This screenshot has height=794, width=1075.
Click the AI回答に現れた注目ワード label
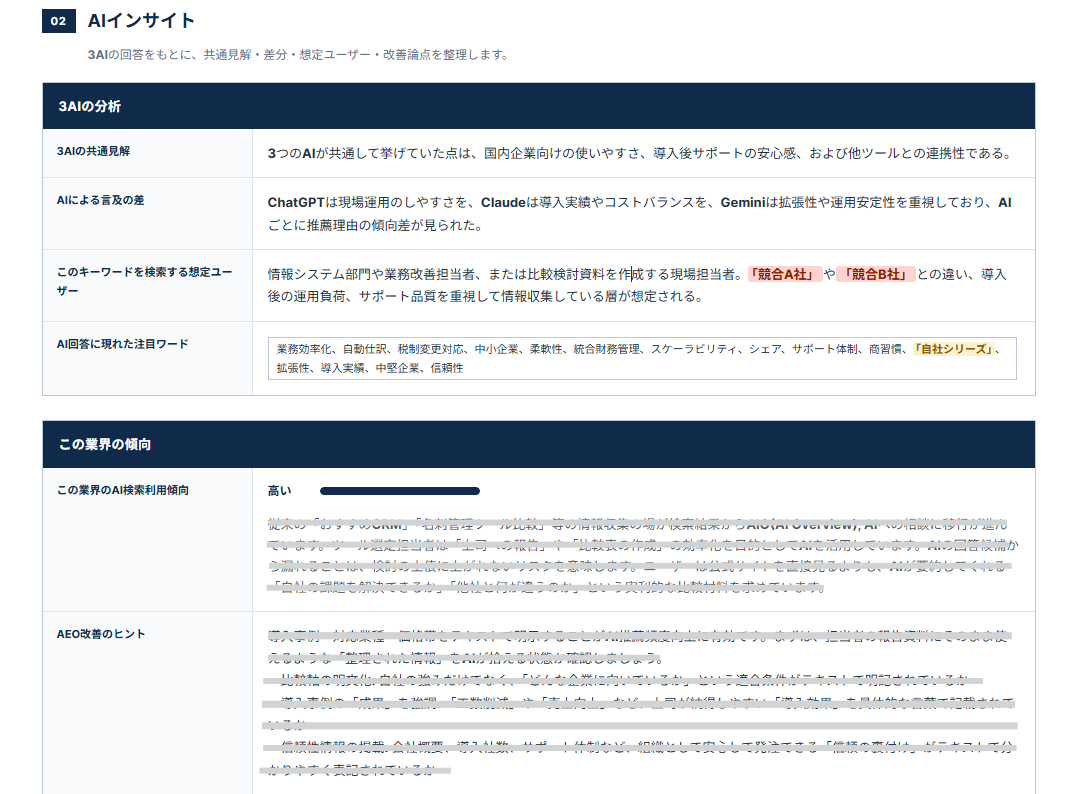[122, 344]
